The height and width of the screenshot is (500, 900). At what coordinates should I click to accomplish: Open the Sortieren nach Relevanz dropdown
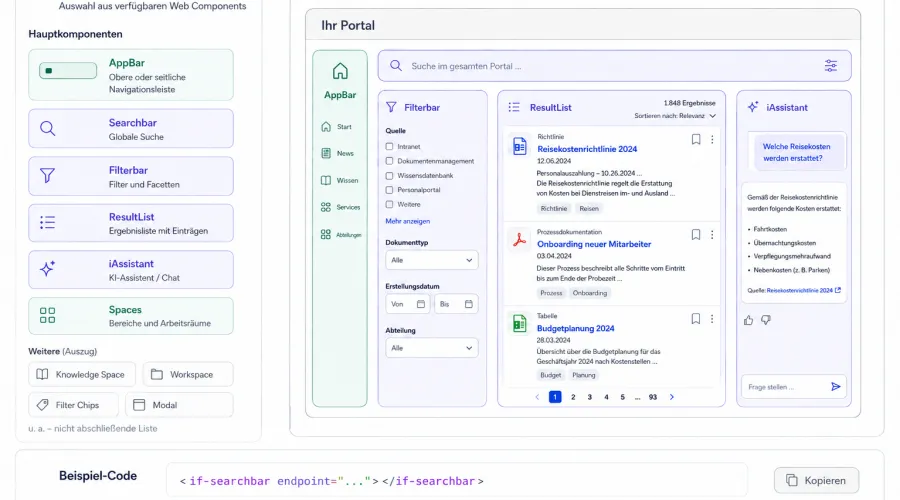click(675, 116)
